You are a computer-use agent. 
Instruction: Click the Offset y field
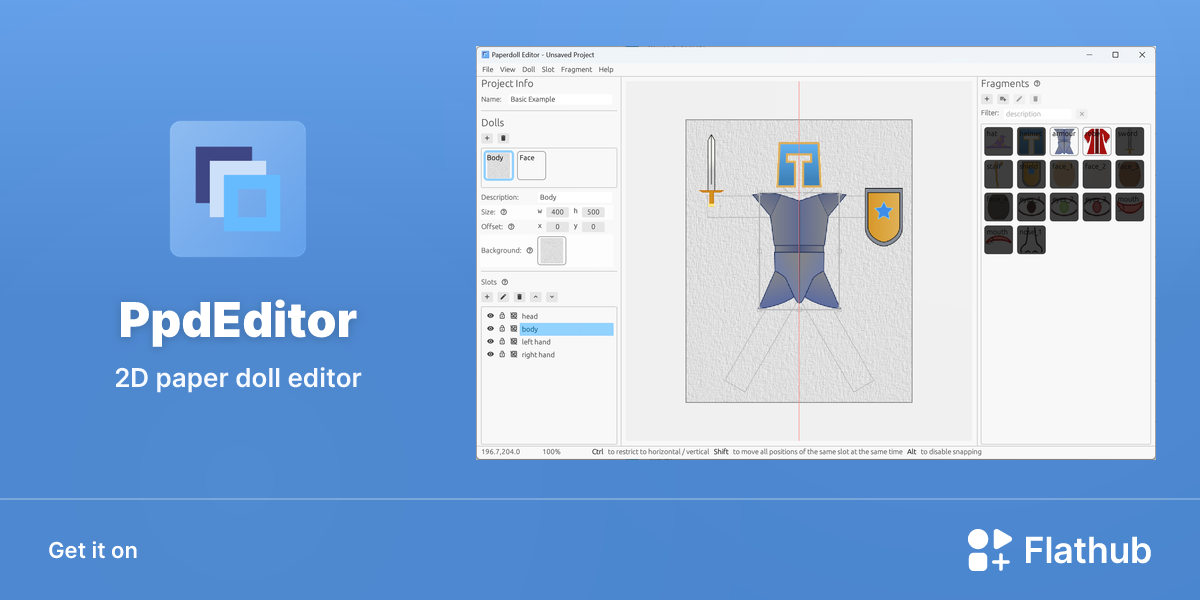click(x=593, y=227)
